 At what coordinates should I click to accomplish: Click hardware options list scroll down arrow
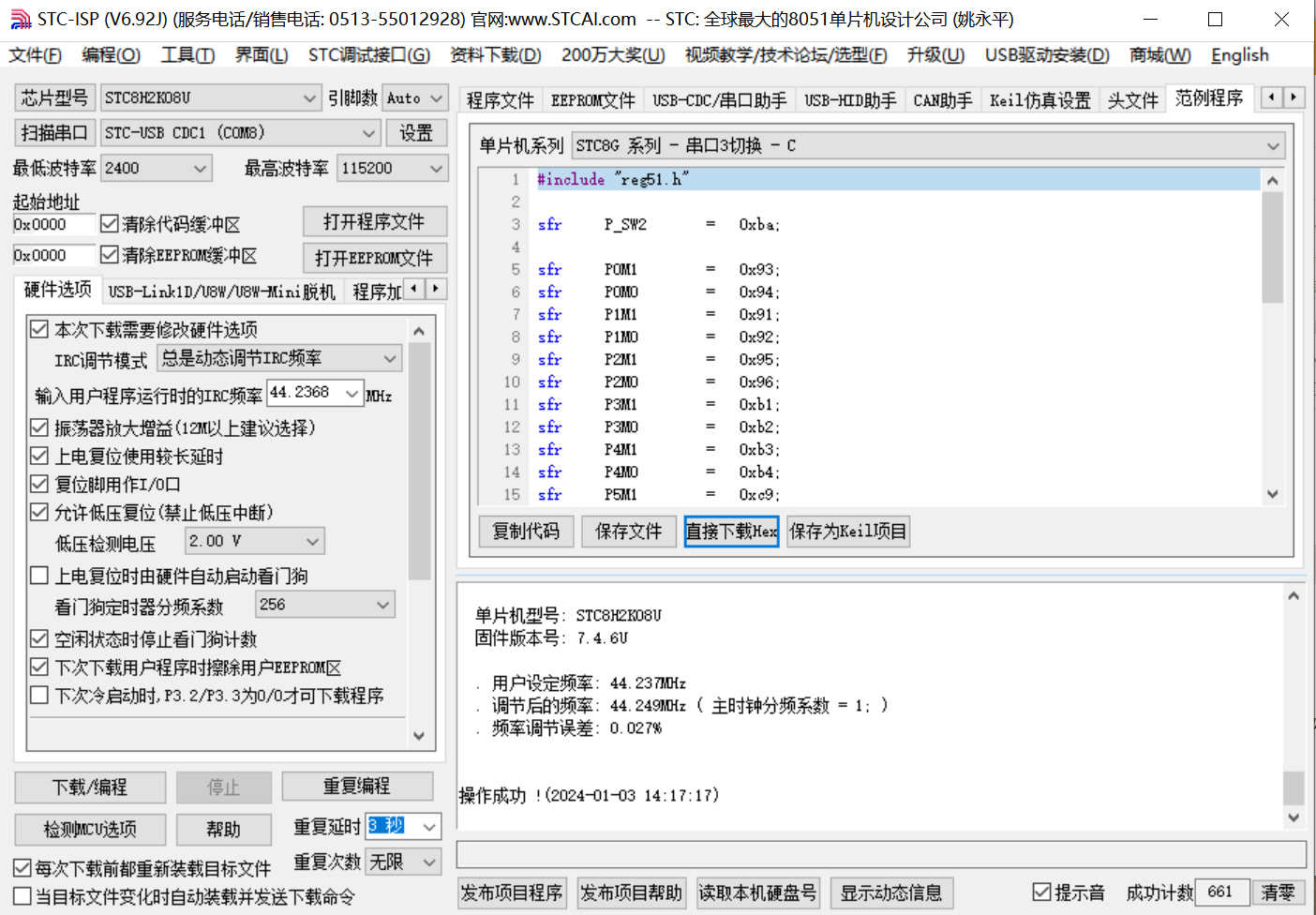(419, 736)
